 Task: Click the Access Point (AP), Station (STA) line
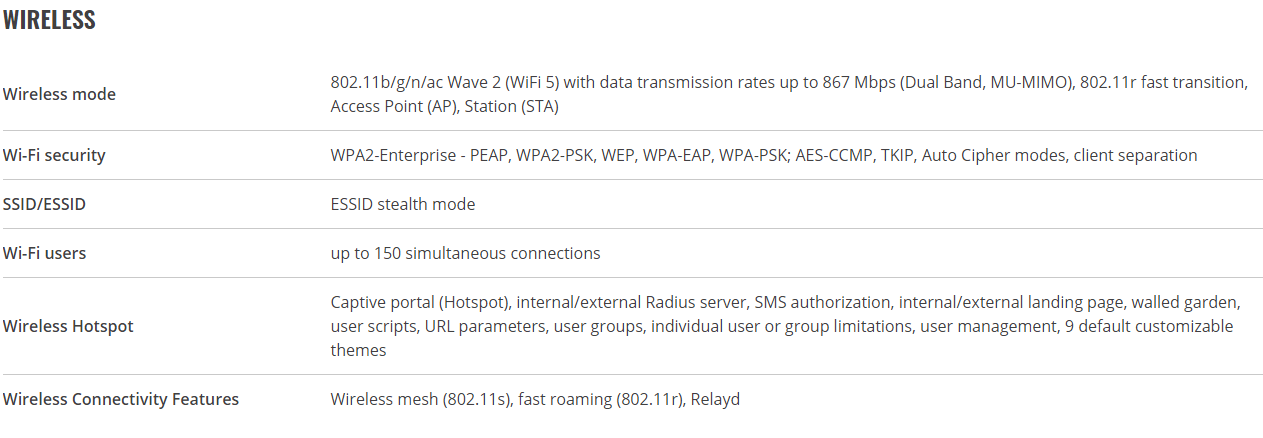[445, 106]
